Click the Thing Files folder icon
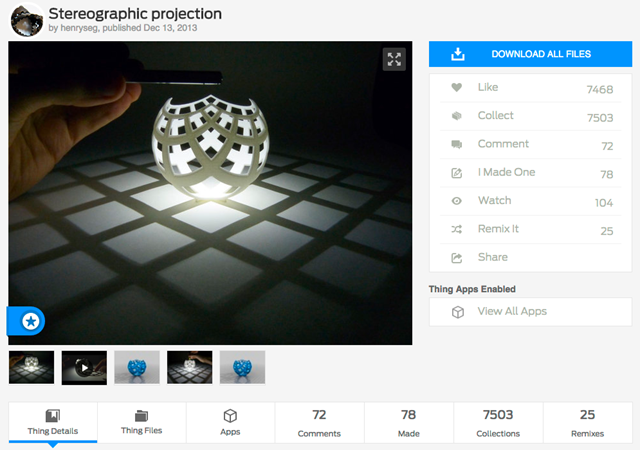This screenshot has height=450, width=640. coord(141,416)
